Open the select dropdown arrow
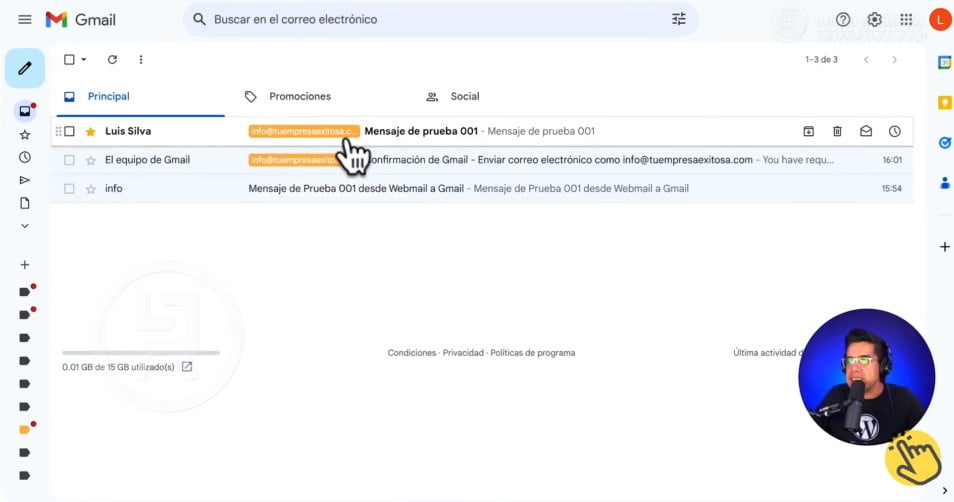Screen dimensions: 954x502 84,60
